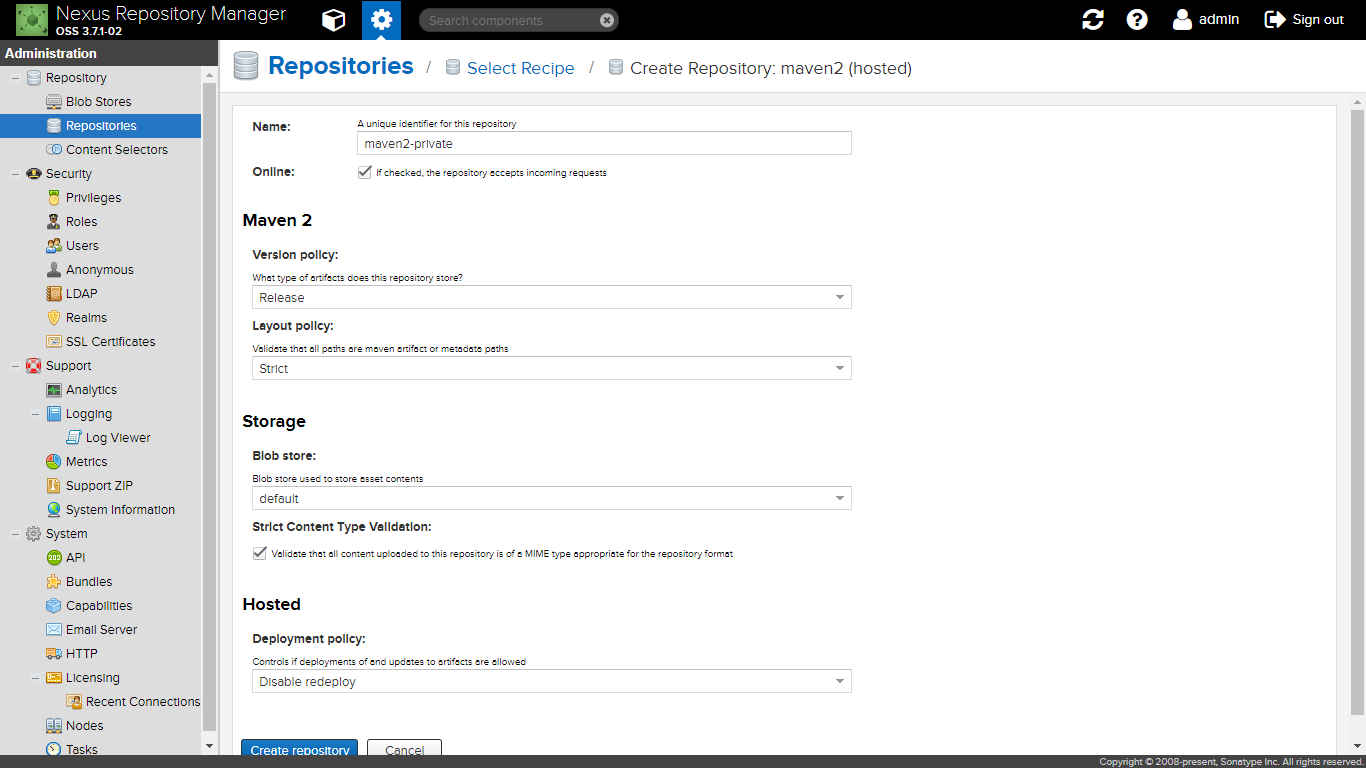This screenshot has width=1366, height=768.
Task: Toggle the Online checkbox
Action: (x=364, y=172)
